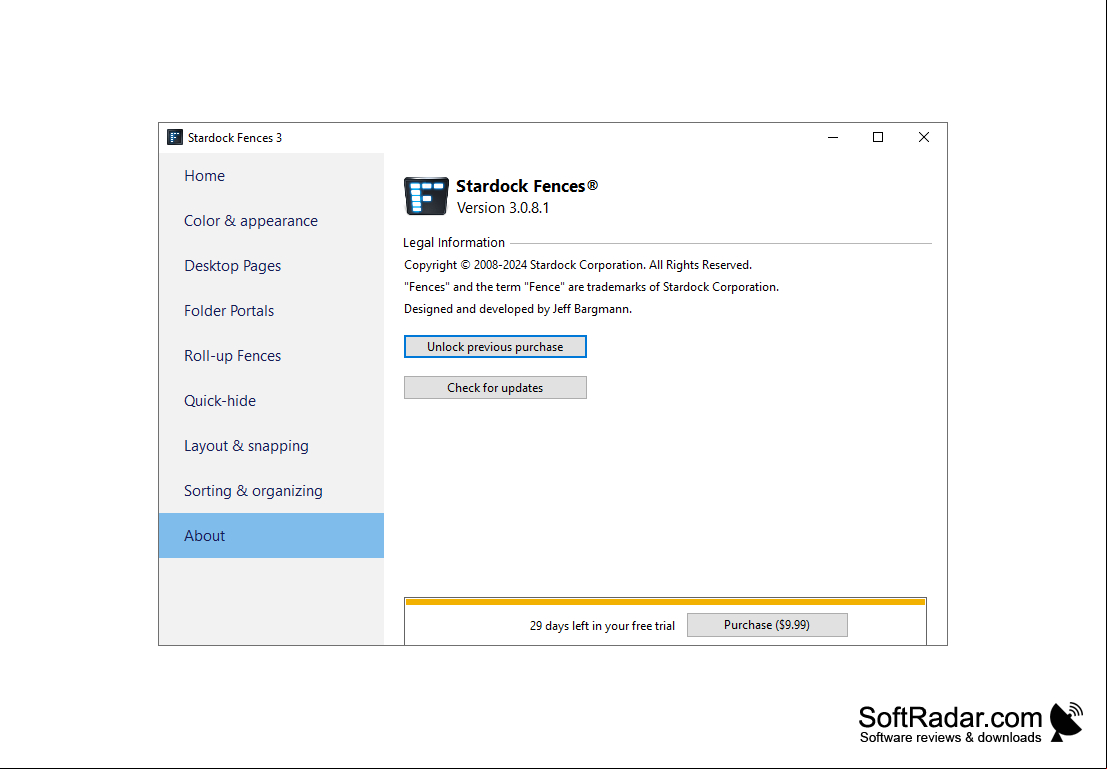Click Unlock previous purchase button

pos(495,347)
